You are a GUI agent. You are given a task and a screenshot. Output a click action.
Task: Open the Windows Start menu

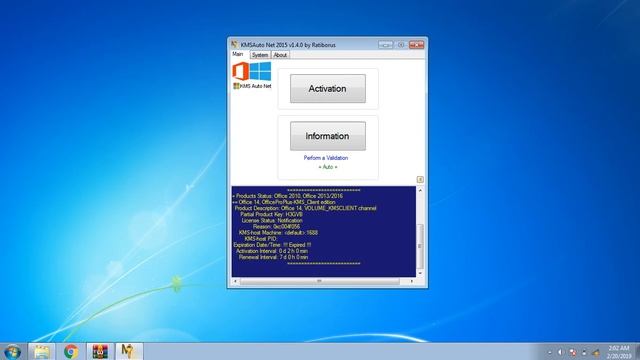click(x=12, y=351)
